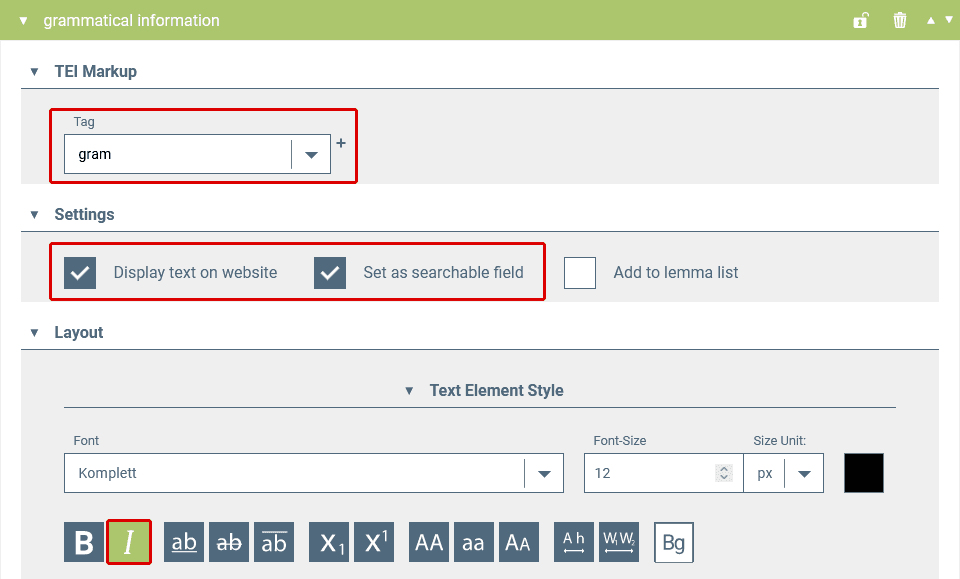Viewport: 960px width, 579px height.
Task: Enable superscript formatting
Action: (374, 542)
